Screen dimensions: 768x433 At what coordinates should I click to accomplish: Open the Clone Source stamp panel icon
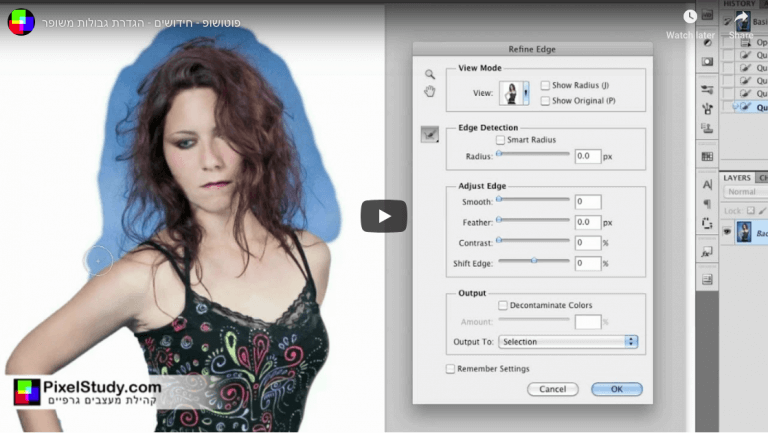point(707,128)
